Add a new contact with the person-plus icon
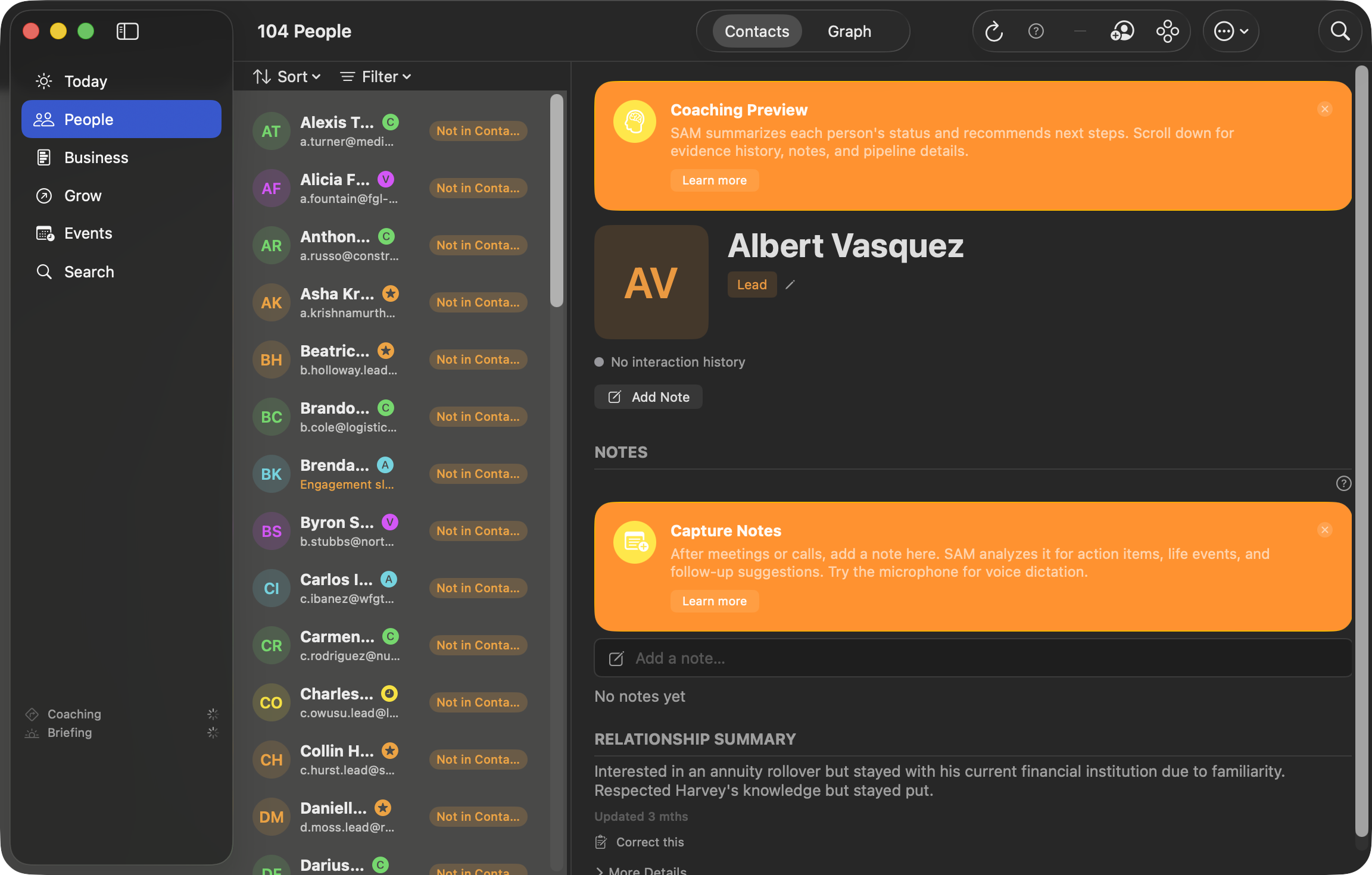1372x875 pixels. [1122, 31]
